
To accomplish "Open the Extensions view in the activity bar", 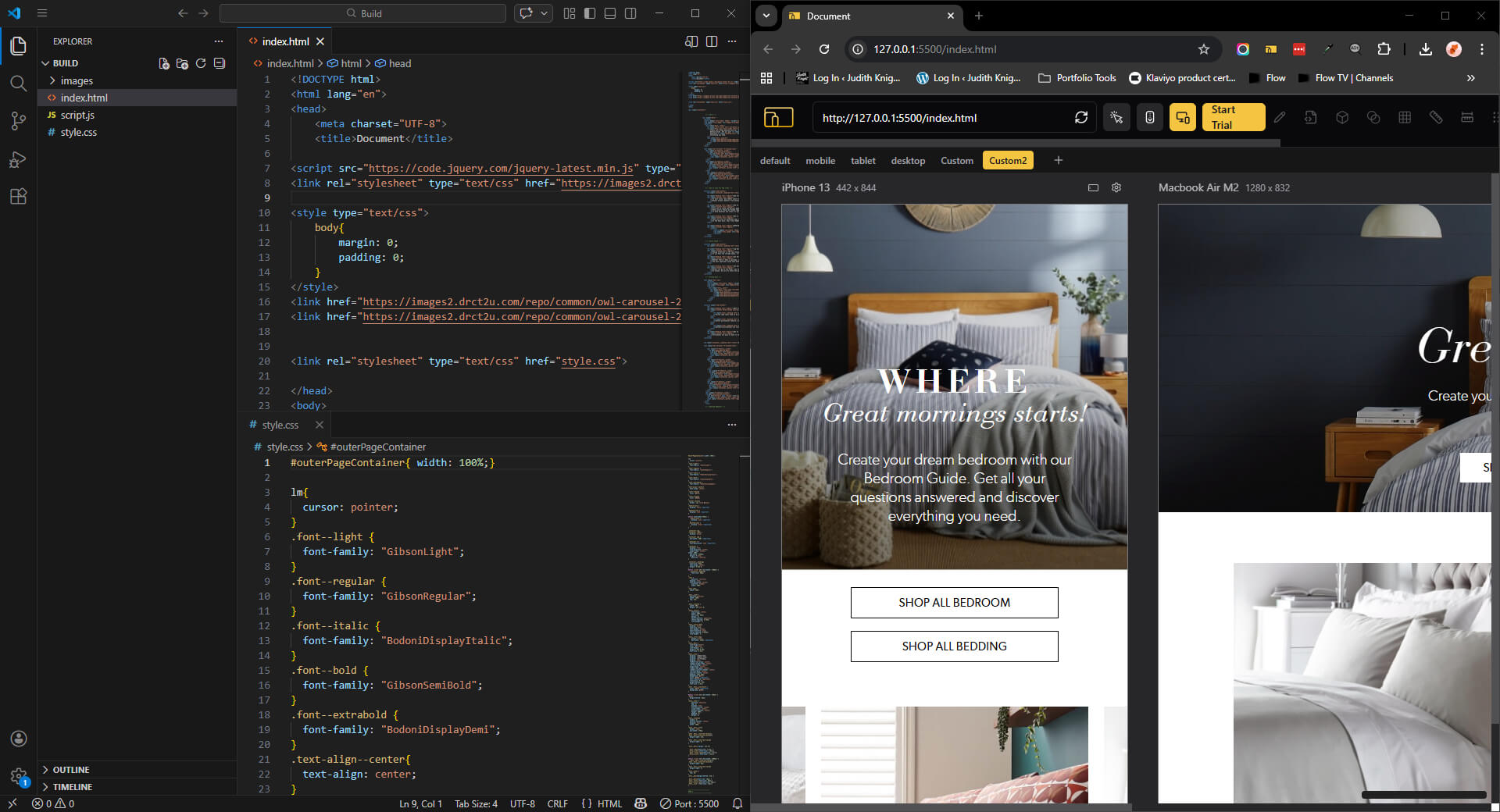I will (18, 196).
